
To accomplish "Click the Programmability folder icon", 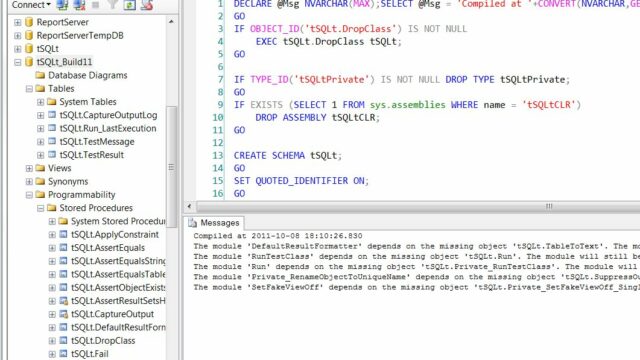I will 40,195.
